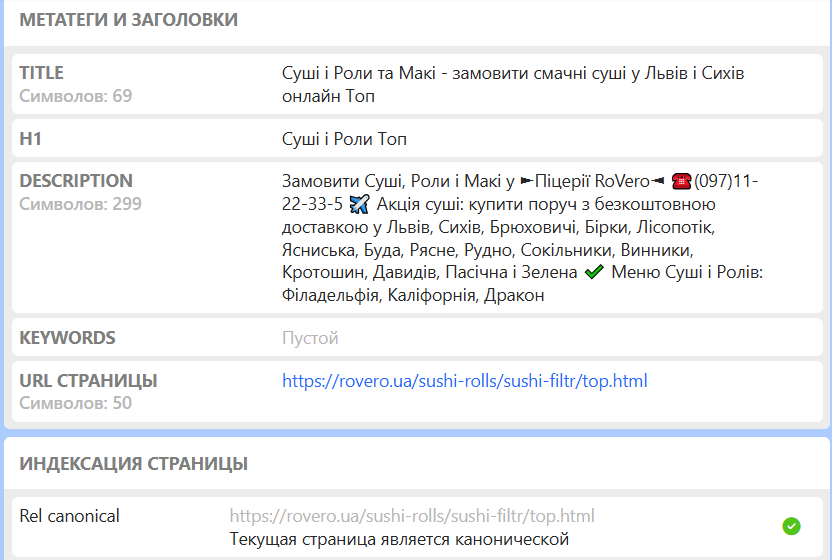Click the text Текущая страница является канонической
The height and width of the screenshot is (560, 832).
[x=399, y=539]
